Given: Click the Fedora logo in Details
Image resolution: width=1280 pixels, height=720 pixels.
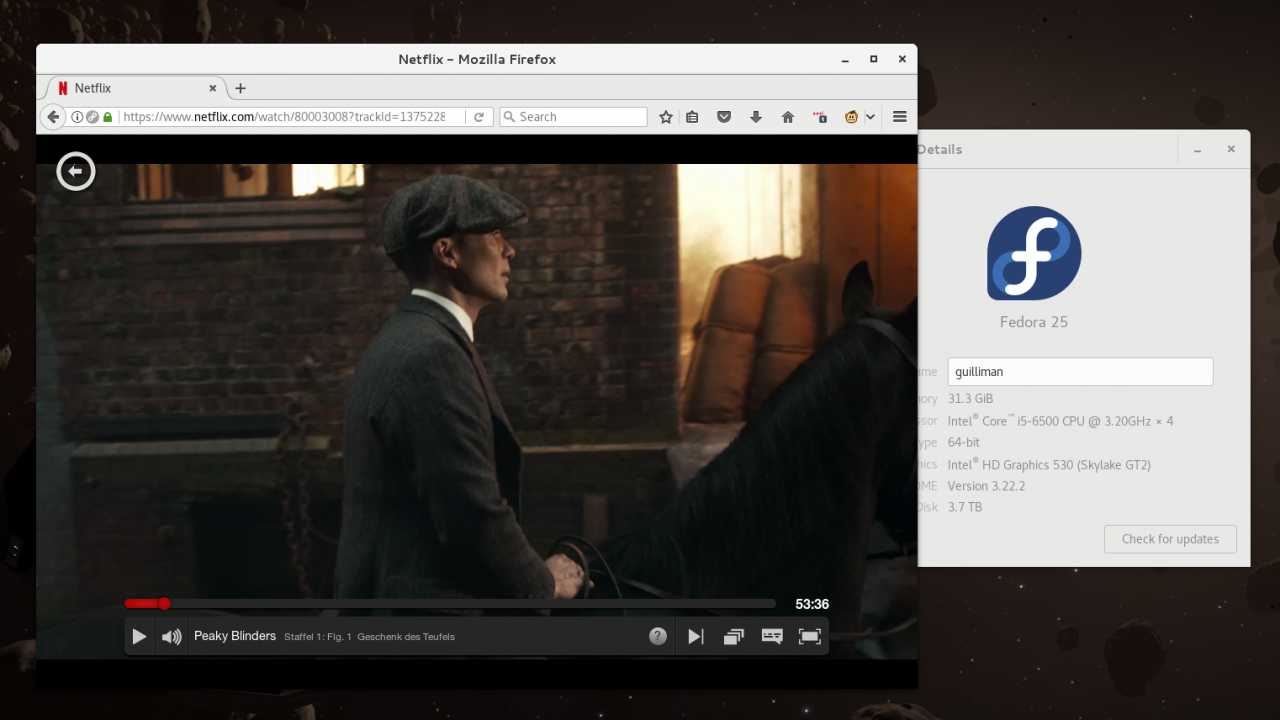Looking at the screenshot, I should pyautogui.click(x=1034, y=253).
